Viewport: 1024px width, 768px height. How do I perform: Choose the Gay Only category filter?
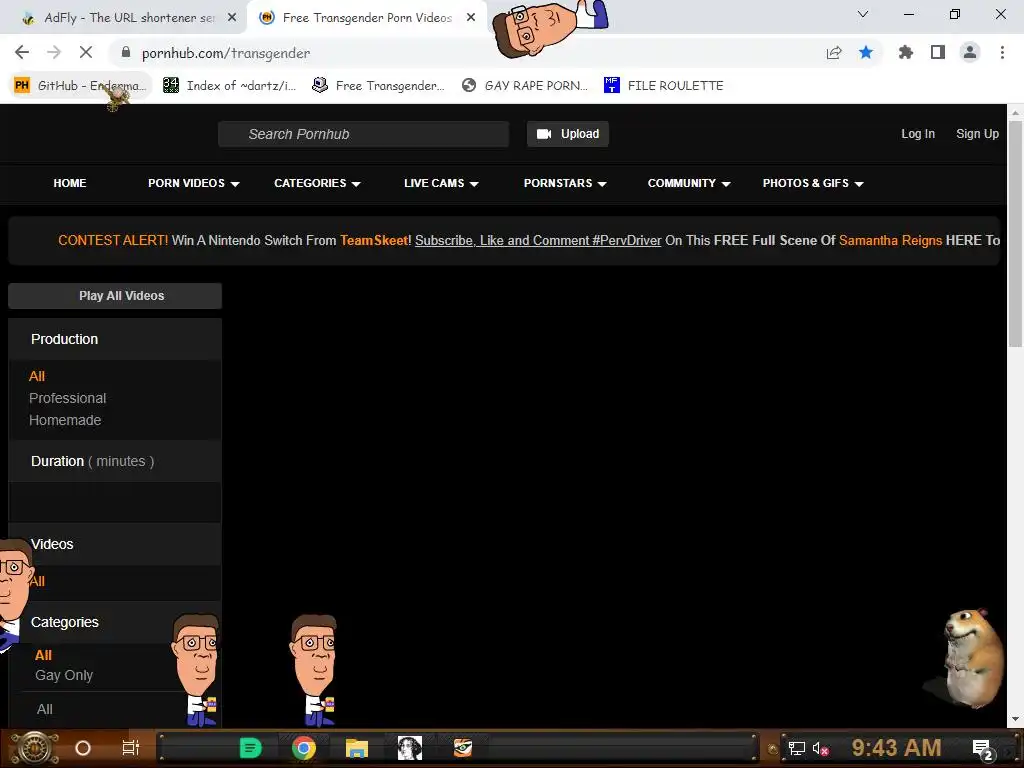pos(64,675)
